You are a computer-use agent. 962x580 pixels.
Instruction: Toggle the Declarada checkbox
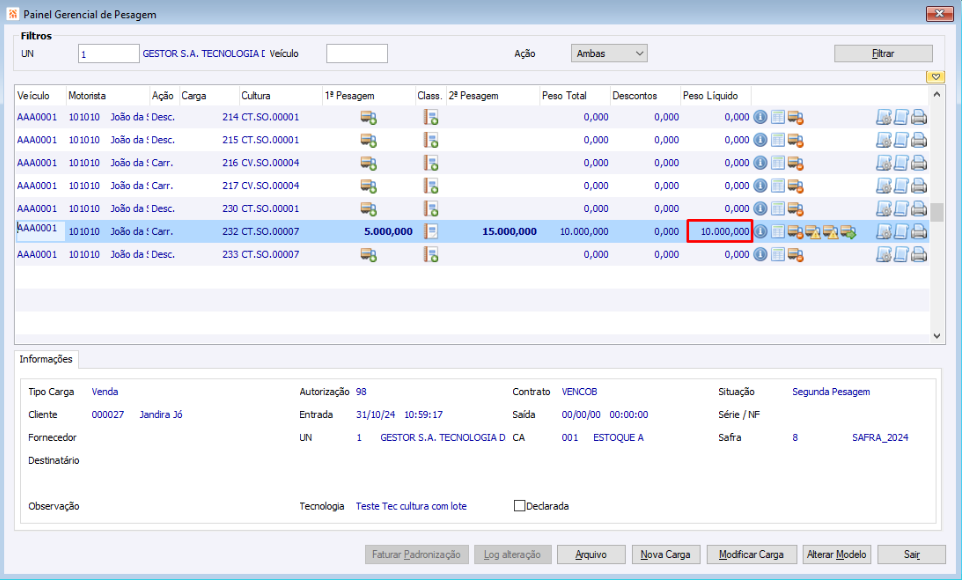coord(519,506)
